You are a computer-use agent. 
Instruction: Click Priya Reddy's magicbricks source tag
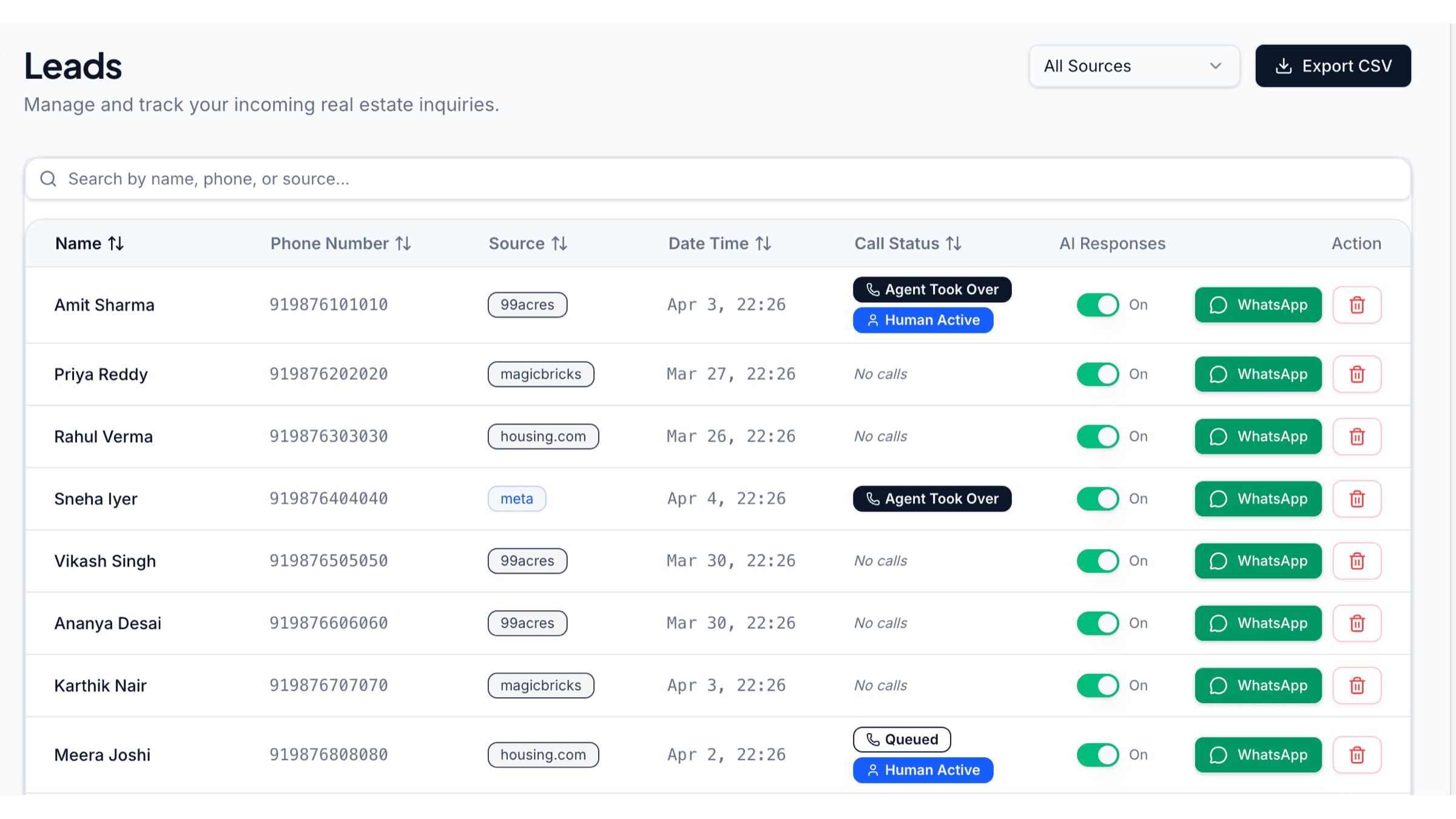(541, 374)
